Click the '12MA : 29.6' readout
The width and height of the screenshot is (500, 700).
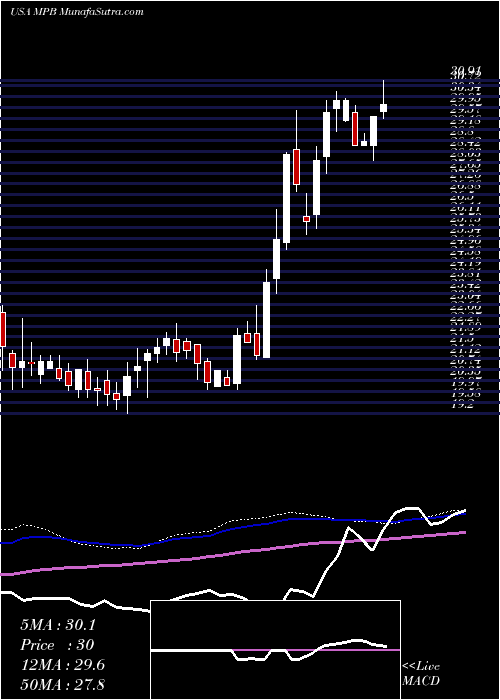(62, 665)
